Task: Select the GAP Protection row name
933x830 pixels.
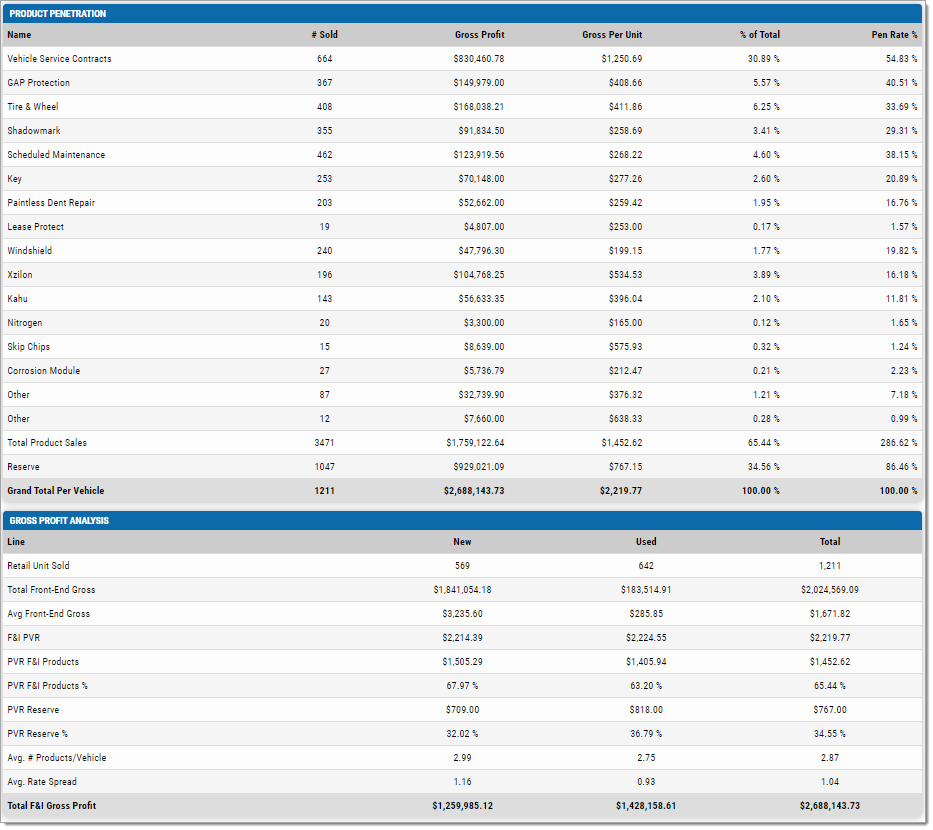Action: pos(39,83)
